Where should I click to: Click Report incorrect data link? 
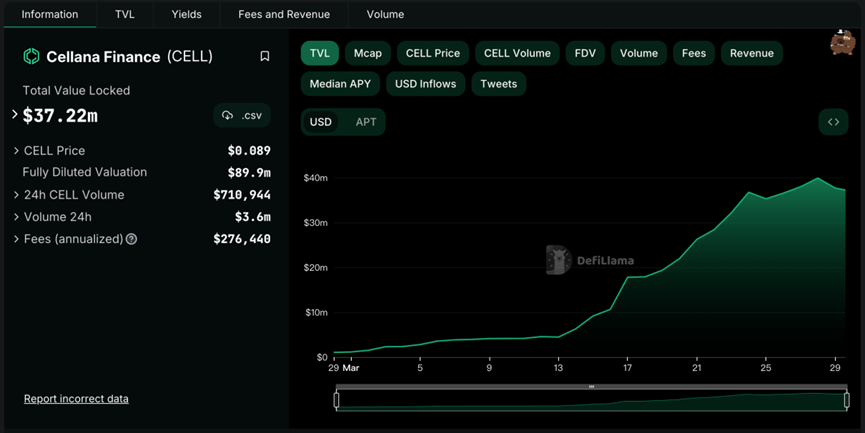pyautogui.click(x=76, y=399)
